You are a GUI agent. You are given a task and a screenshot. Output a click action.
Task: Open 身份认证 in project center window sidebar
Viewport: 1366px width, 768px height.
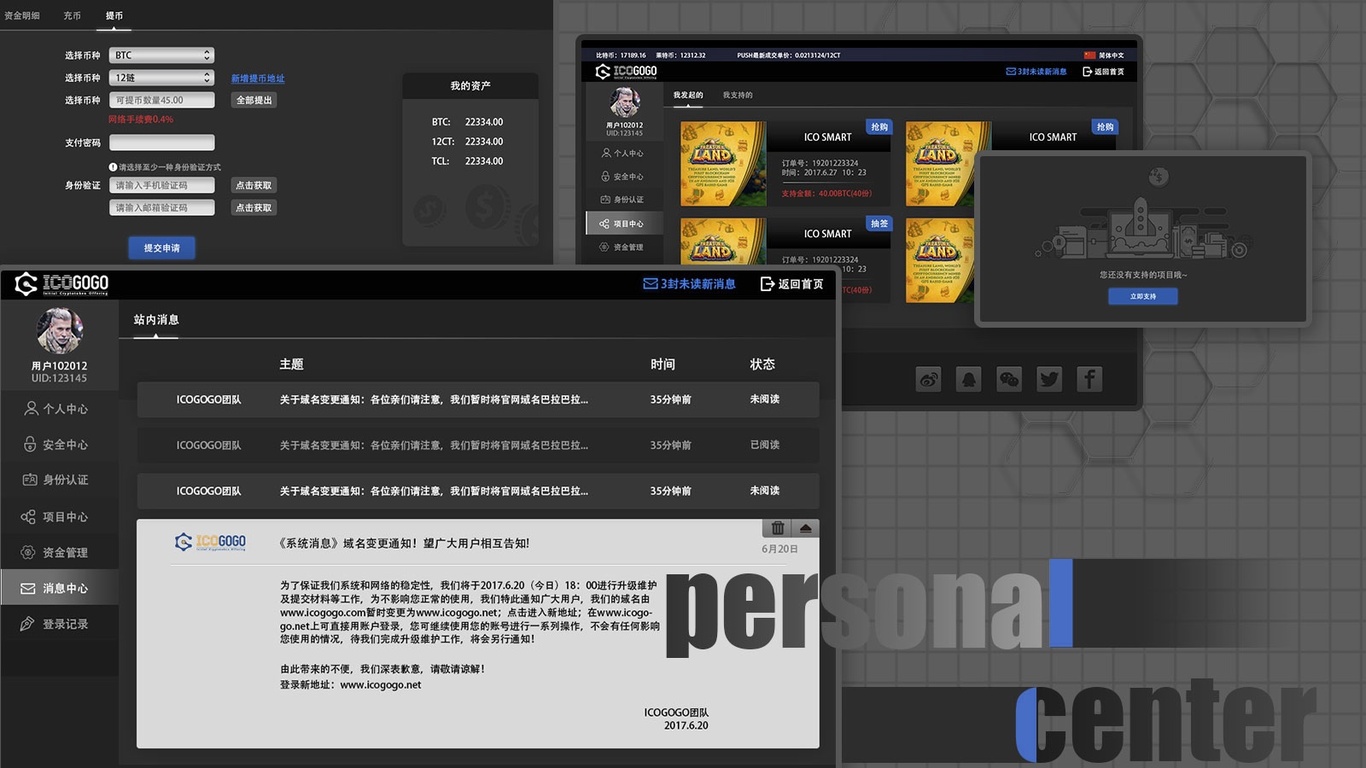[x=622, y=200]
